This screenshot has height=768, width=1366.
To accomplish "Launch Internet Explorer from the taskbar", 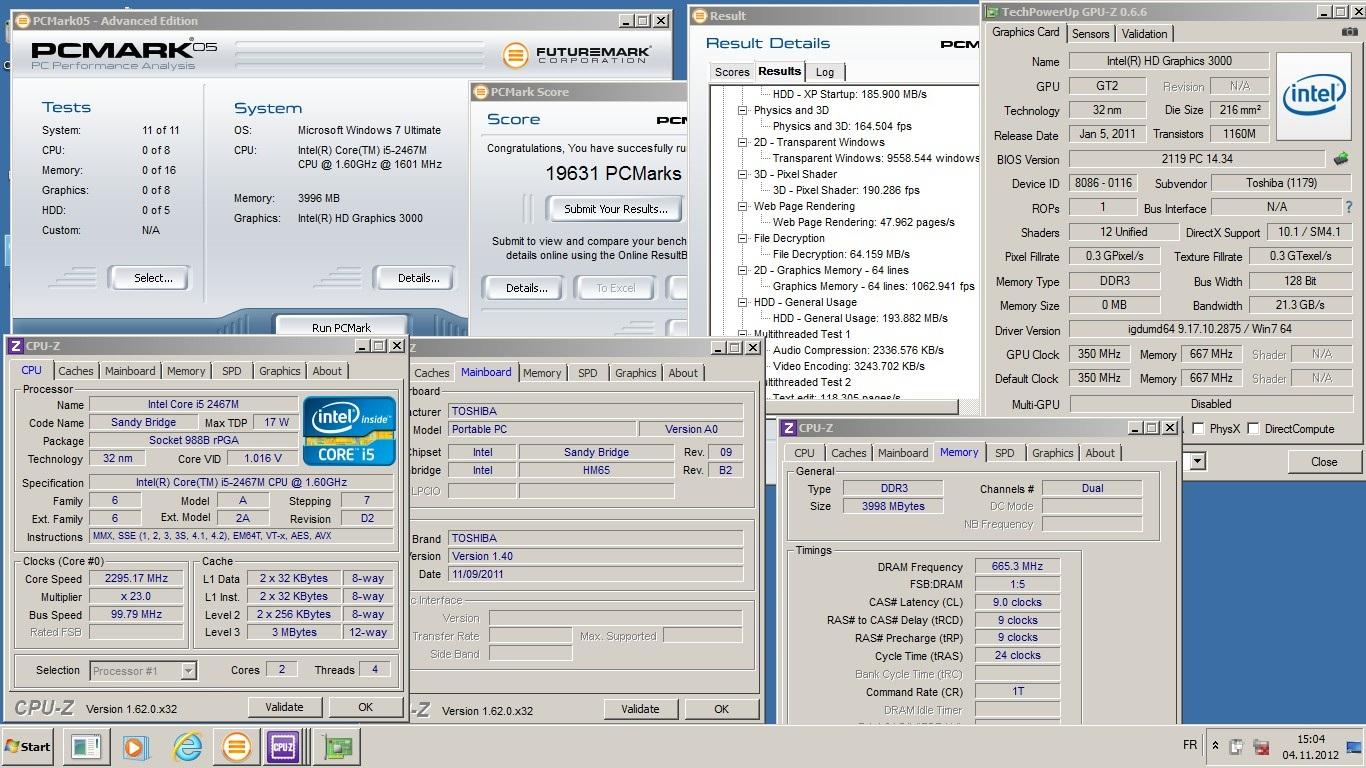I will (x=187, y=746).
